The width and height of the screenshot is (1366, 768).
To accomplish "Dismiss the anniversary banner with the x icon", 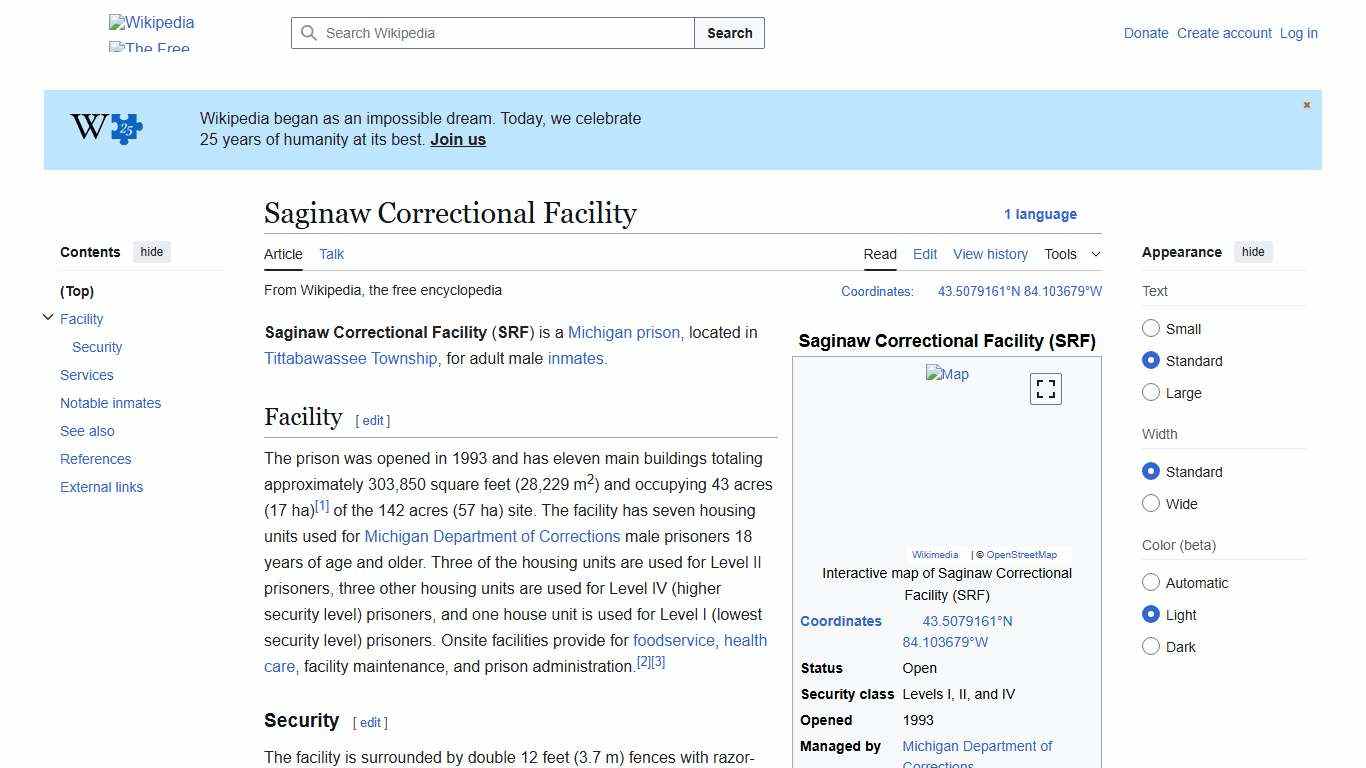I will point(1306,104).
